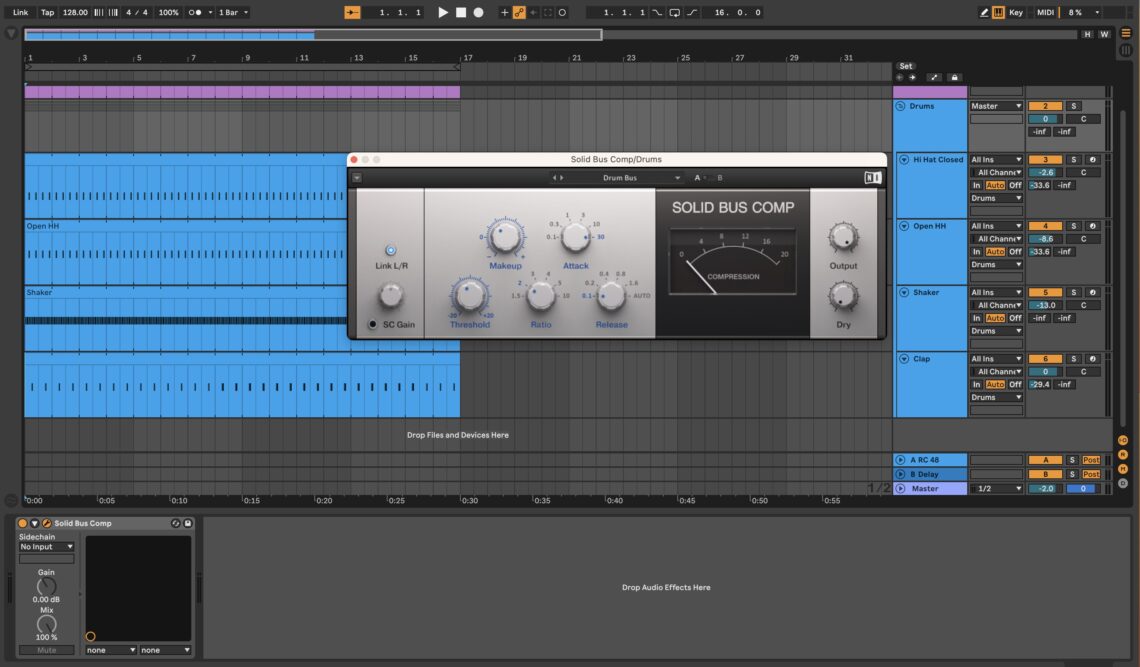
Task: Enable MIDI map mode
Action: click(1045, 12)
